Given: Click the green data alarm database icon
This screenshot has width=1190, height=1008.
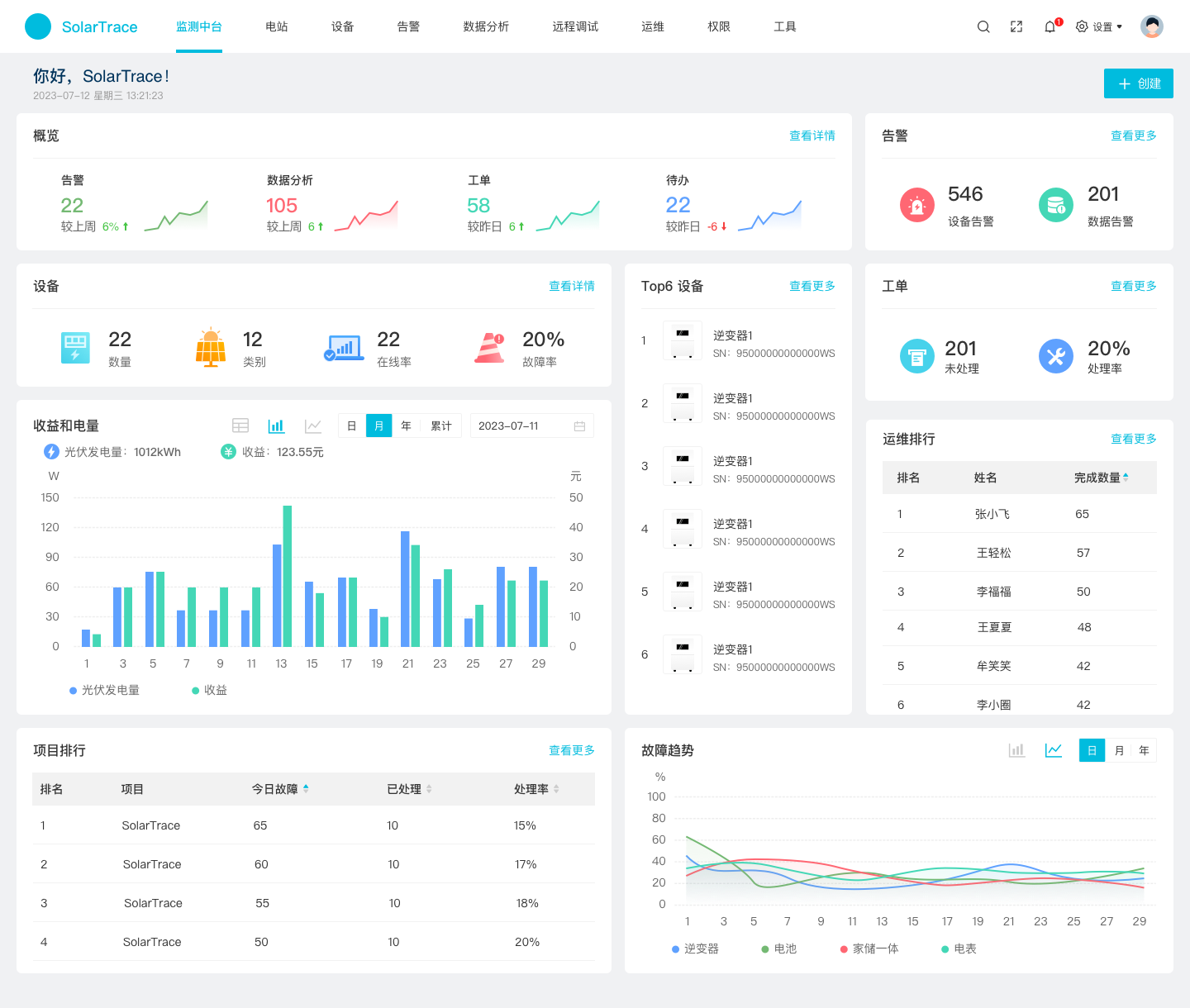Looking at the screenshot, I should pos(1056,206).
